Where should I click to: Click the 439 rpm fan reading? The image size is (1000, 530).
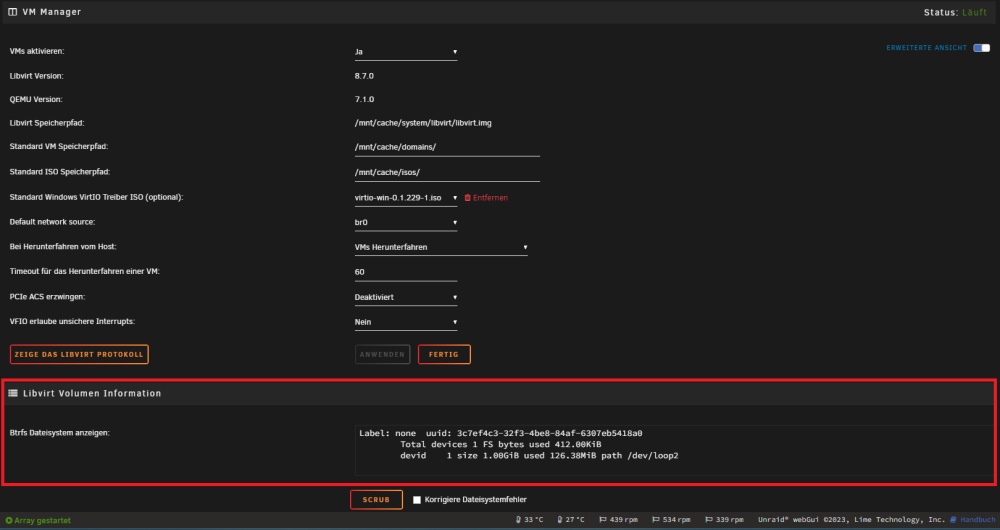click(x=623, y=520)
